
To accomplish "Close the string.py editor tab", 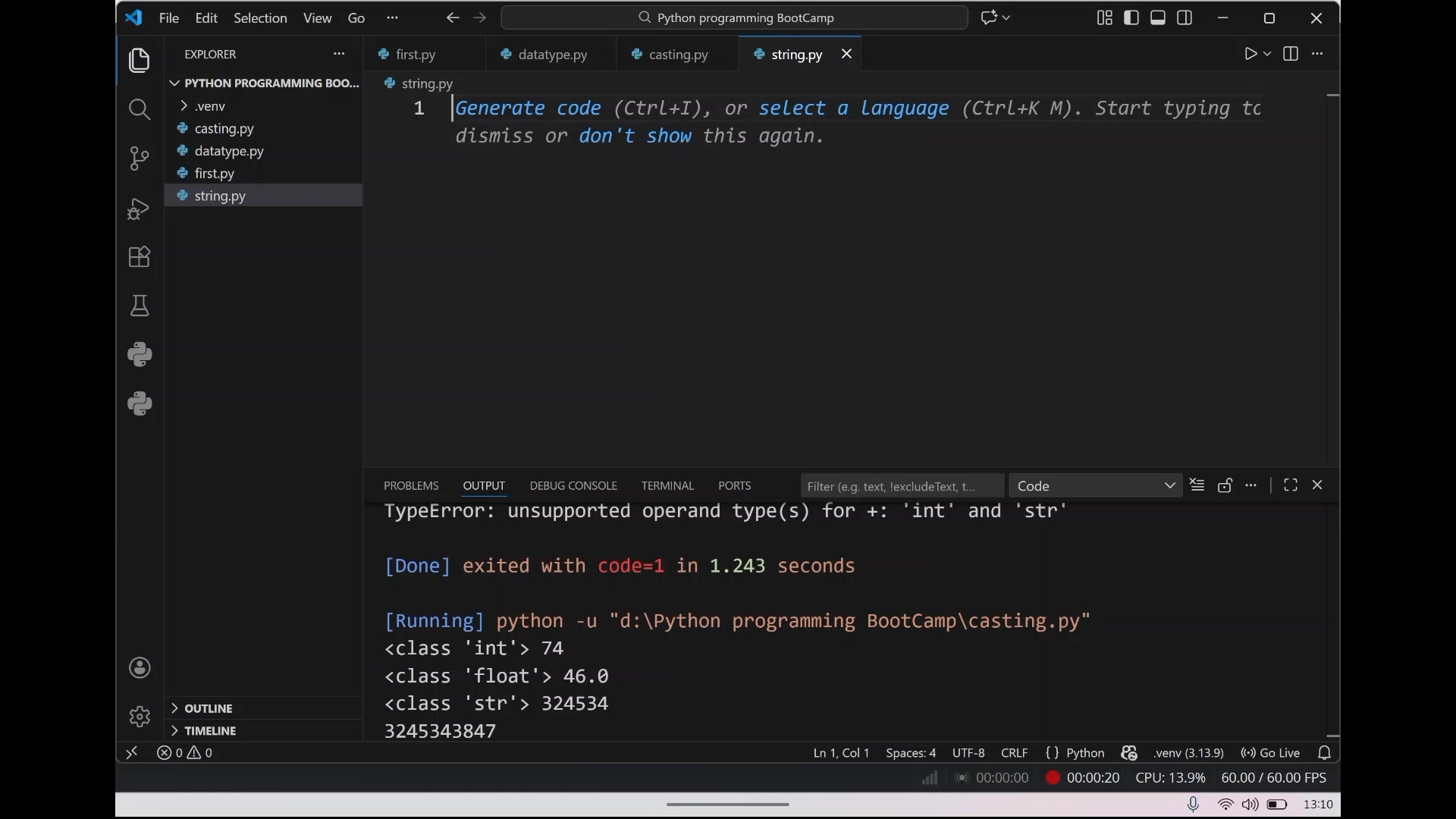I will point(847,55).
